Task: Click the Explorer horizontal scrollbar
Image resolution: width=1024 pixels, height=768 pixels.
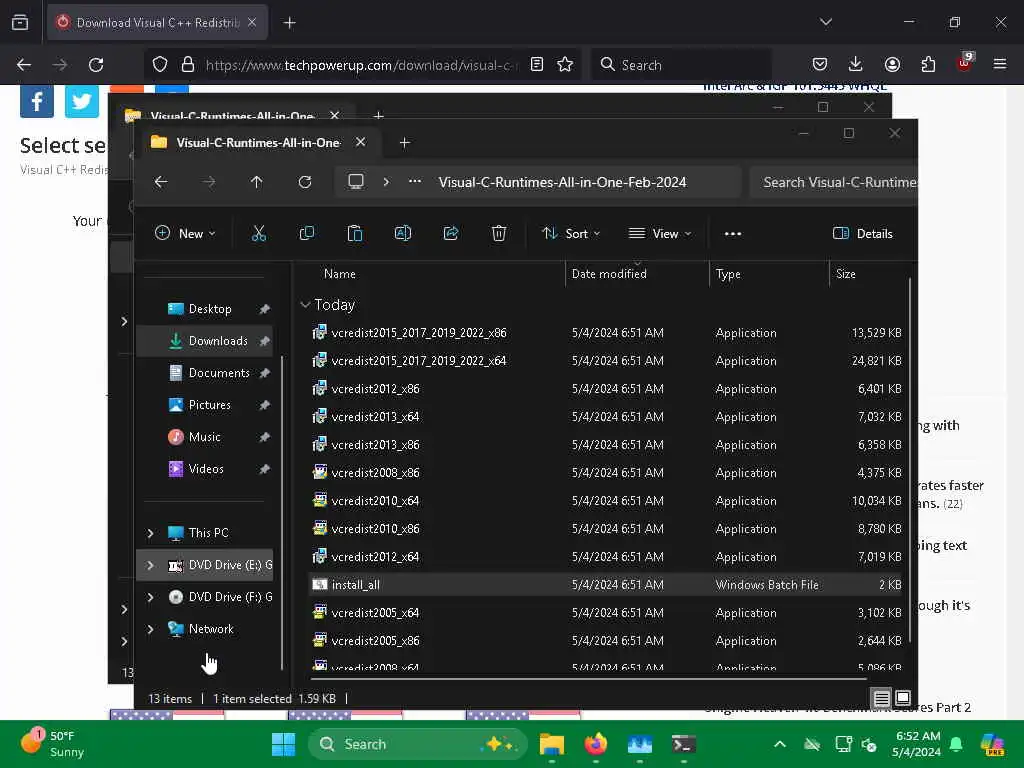Action: point(588,679)
